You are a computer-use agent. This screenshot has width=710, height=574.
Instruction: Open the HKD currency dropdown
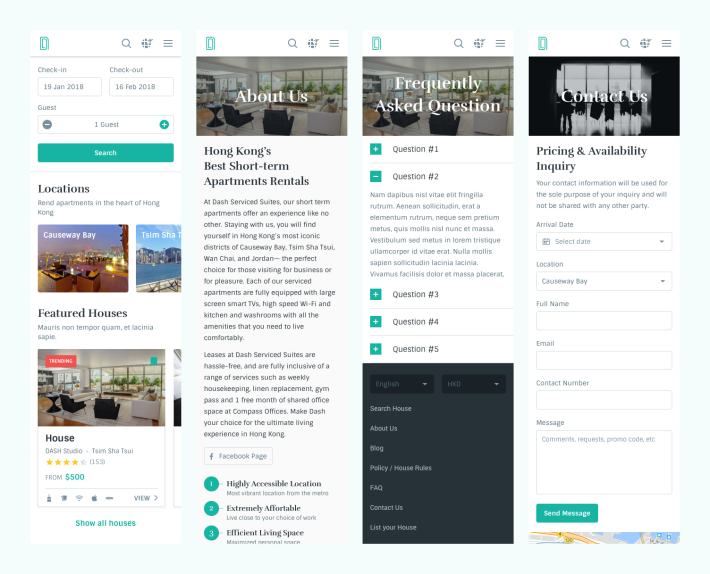point(473,384)
